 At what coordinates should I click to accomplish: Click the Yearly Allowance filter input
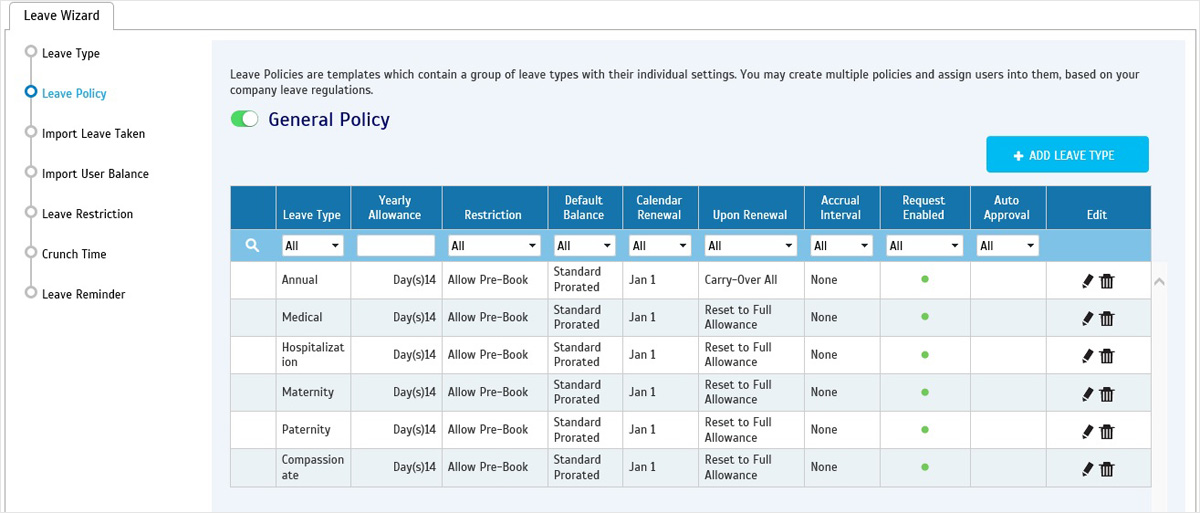point(396,245)
